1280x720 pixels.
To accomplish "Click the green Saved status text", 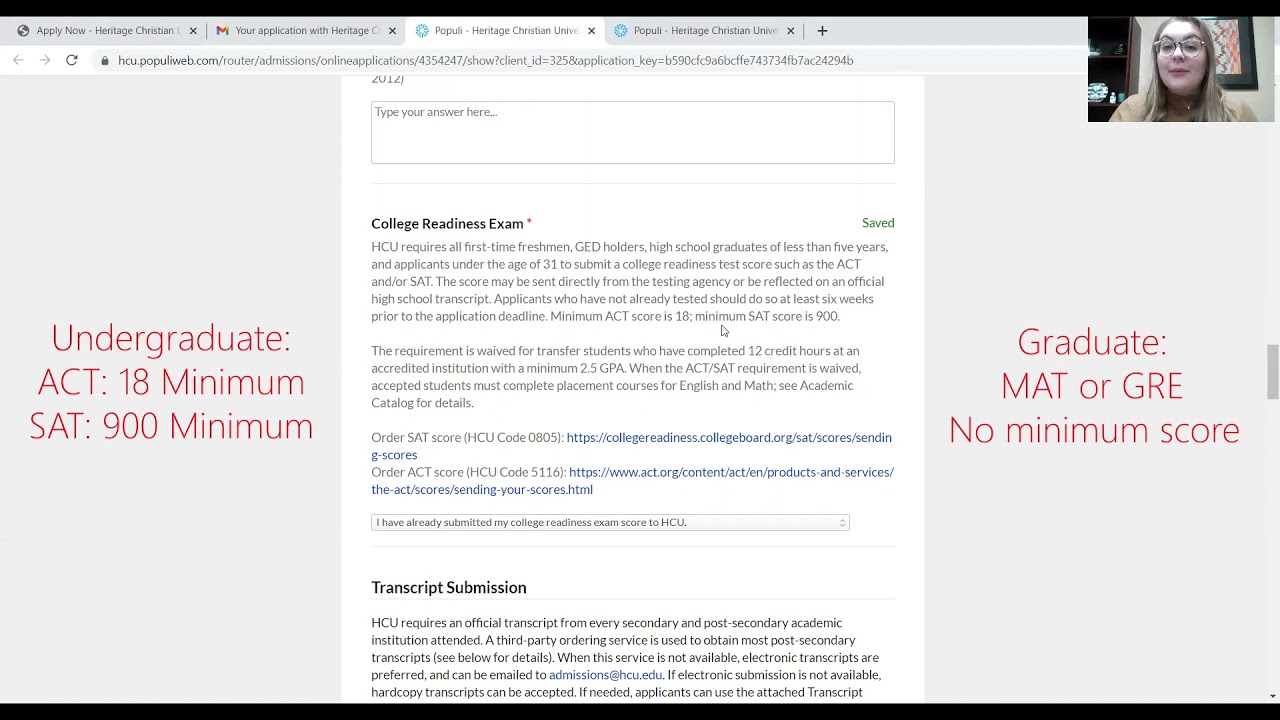I will pyautogui.click(x=878, y=223).
